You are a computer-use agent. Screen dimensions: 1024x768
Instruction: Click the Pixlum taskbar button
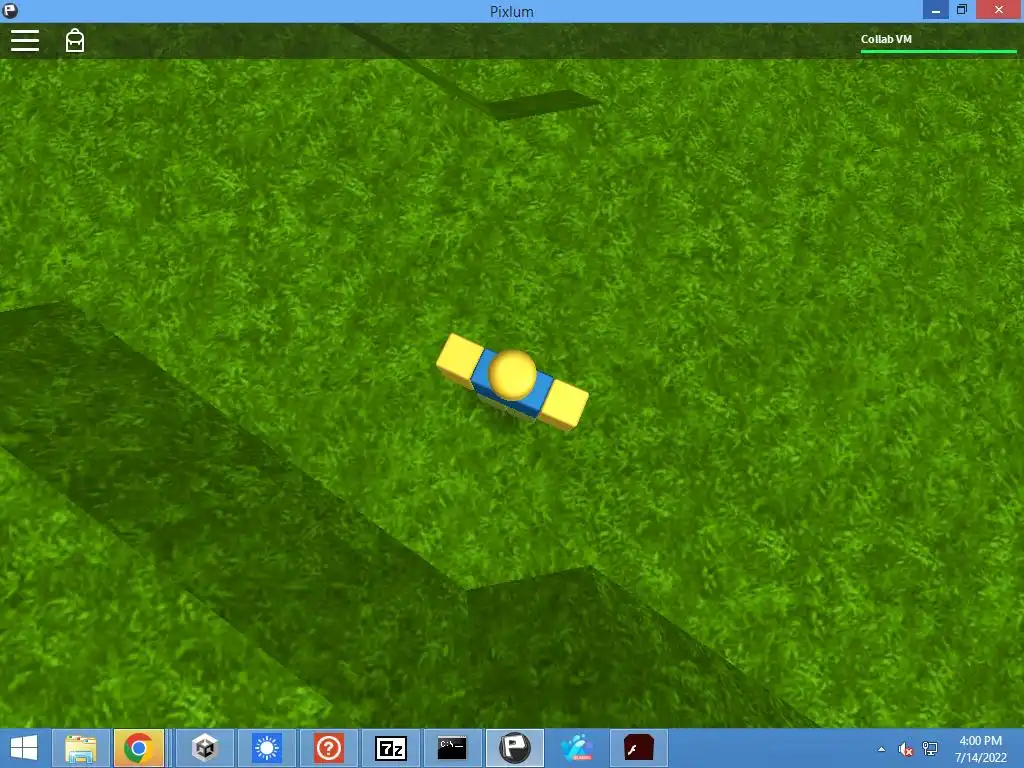[x=515, y=748]
